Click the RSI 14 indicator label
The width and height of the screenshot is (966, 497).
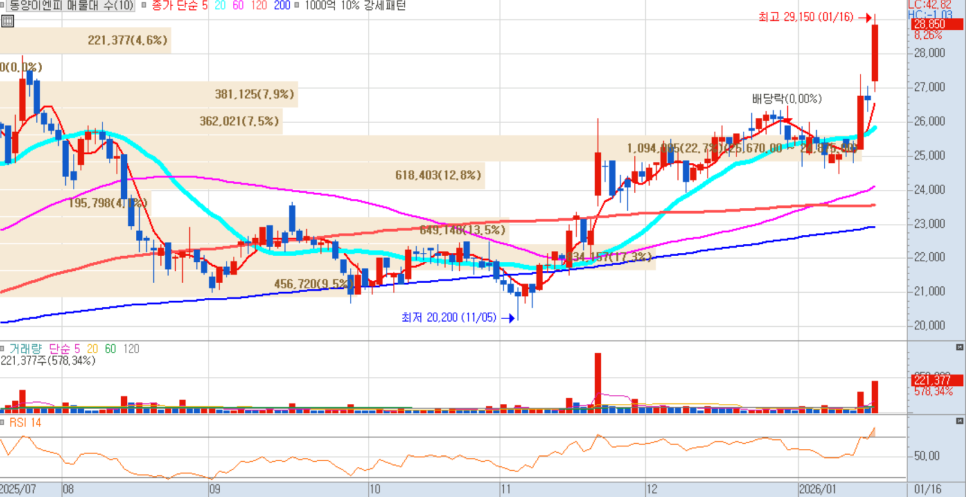click(25, 422)
